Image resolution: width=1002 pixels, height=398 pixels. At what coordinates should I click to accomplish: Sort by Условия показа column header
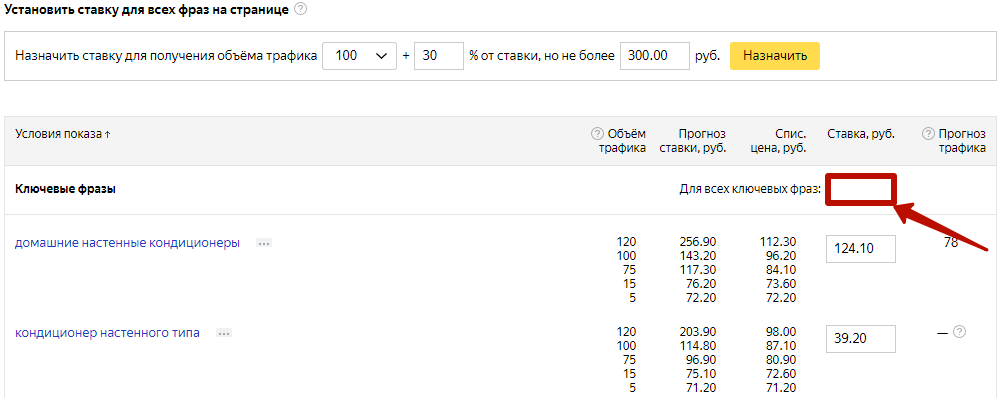63,134
